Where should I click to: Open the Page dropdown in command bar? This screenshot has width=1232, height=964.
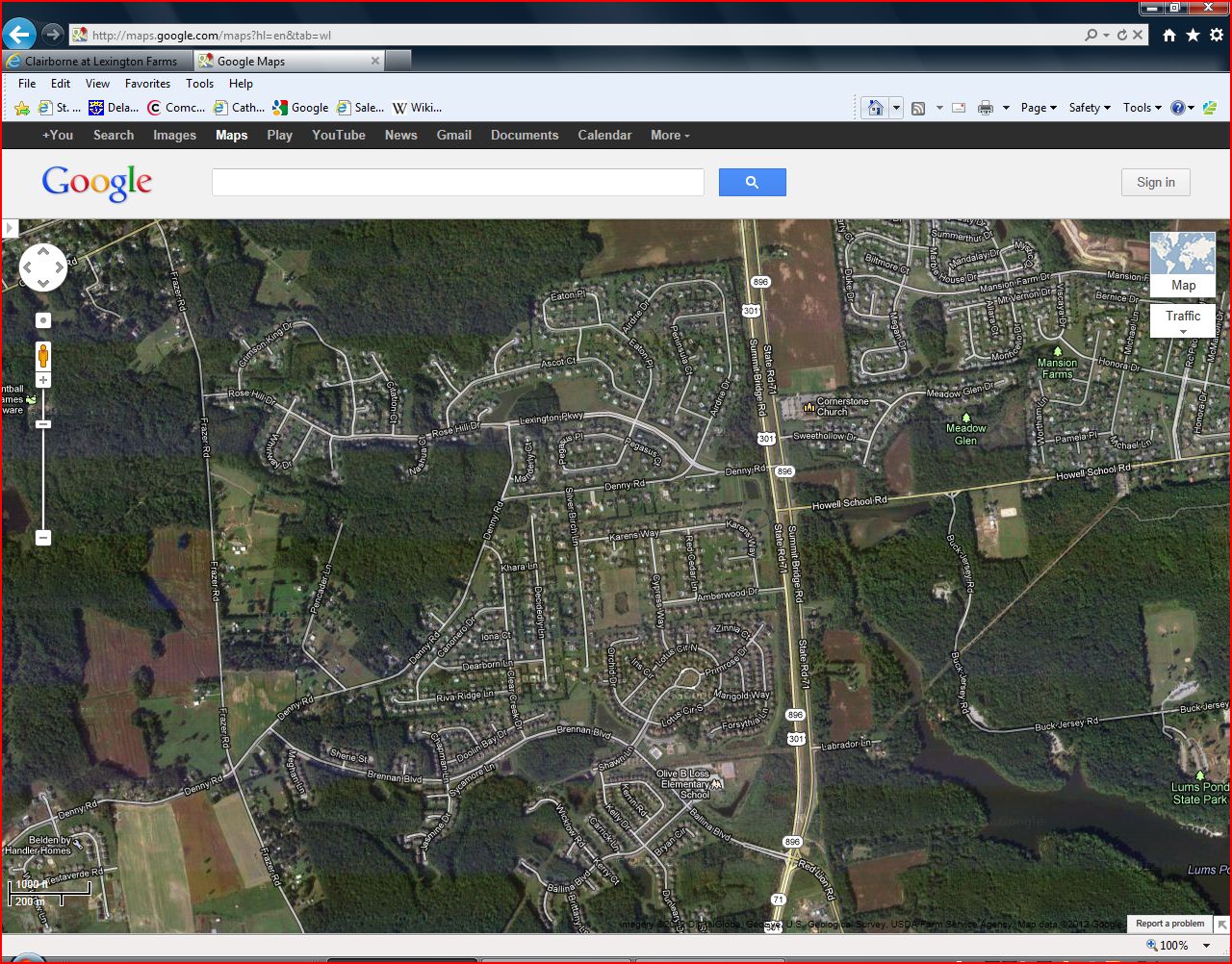(x=1039, y=108)
